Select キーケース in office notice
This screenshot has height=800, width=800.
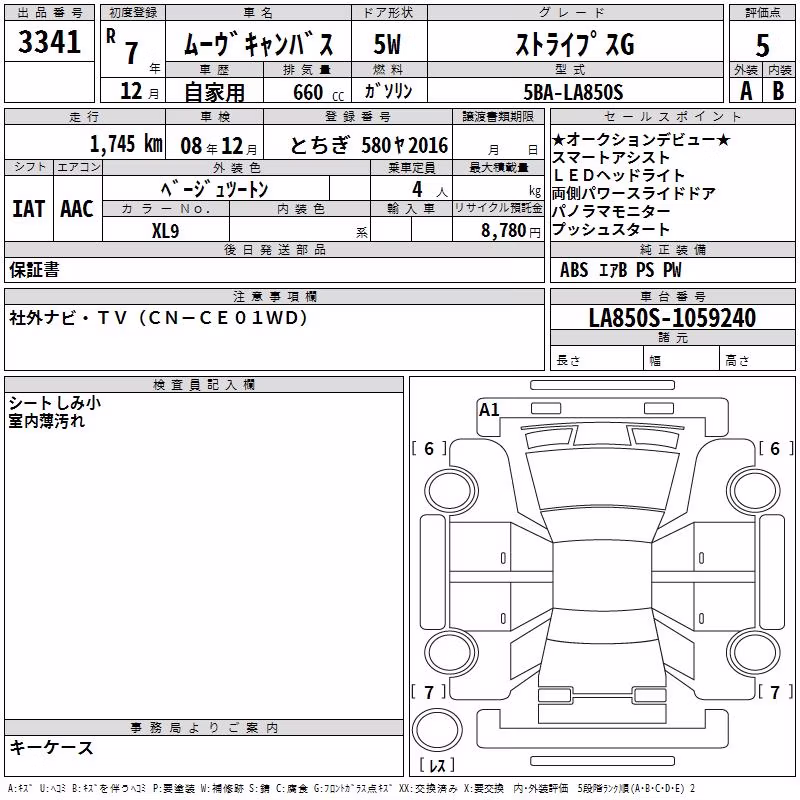pyautogui.click(x=51, y=748)
